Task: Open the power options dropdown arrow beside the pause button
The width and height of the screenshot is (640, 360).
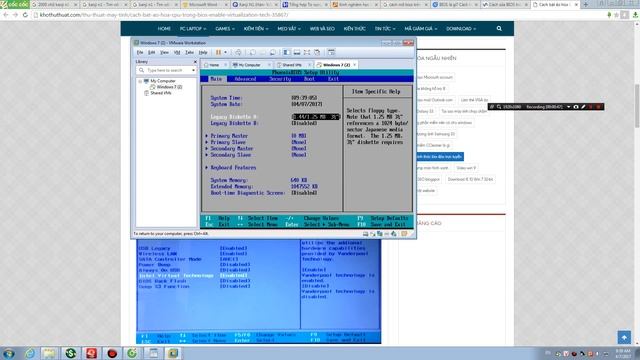Action: point(225,52)
